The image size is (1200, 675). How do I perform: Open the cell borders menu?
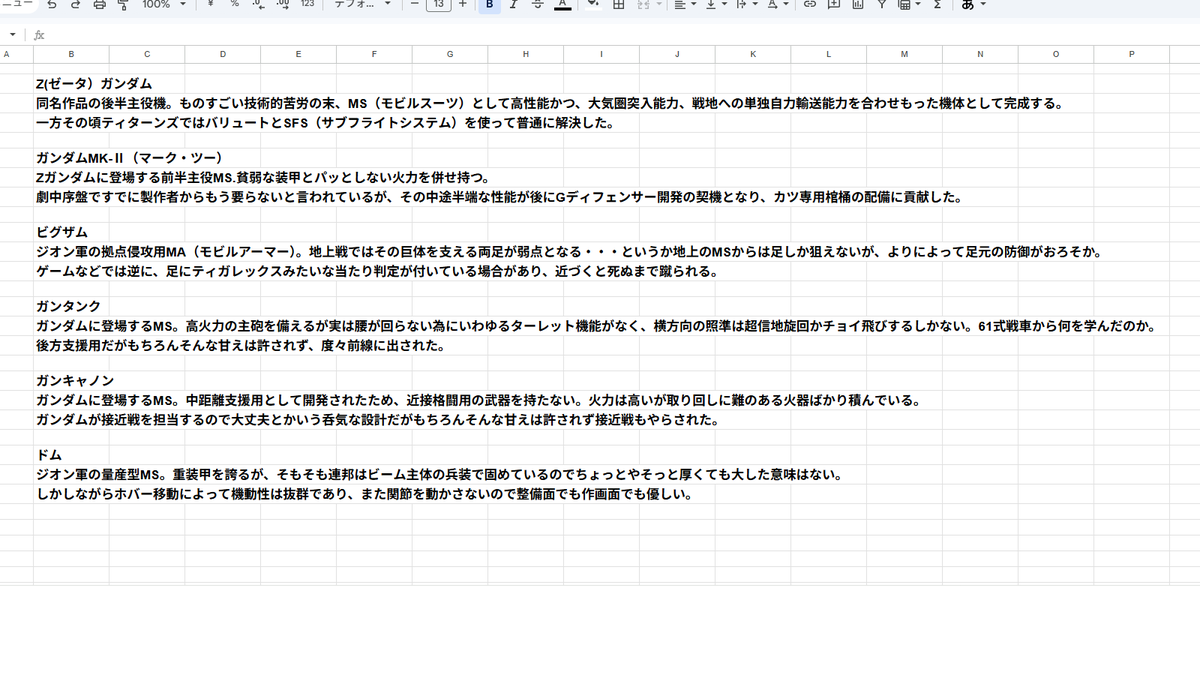618,5
